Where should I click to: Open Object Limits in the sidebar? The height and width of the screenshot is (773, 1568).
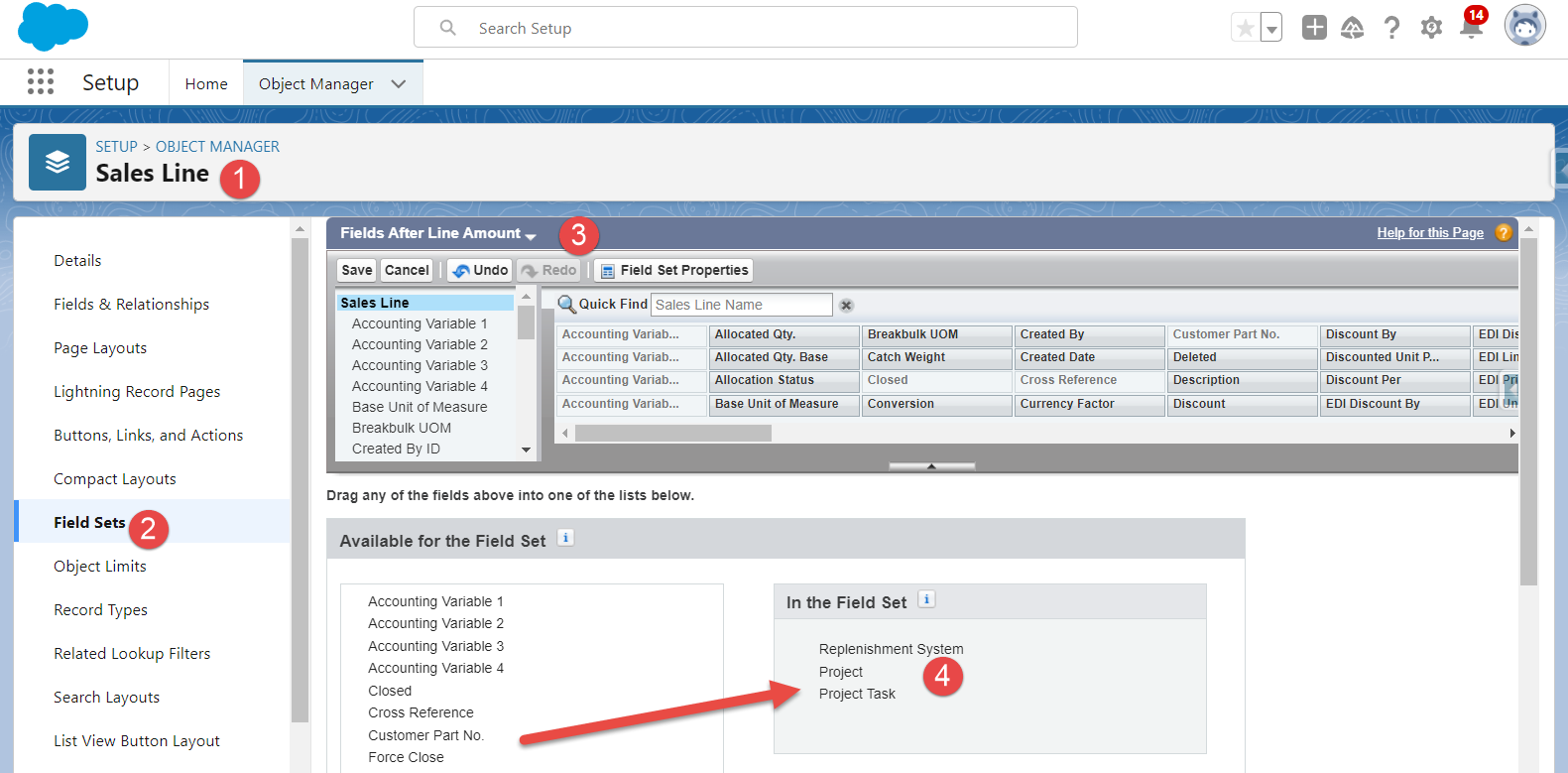coord(100,567)
